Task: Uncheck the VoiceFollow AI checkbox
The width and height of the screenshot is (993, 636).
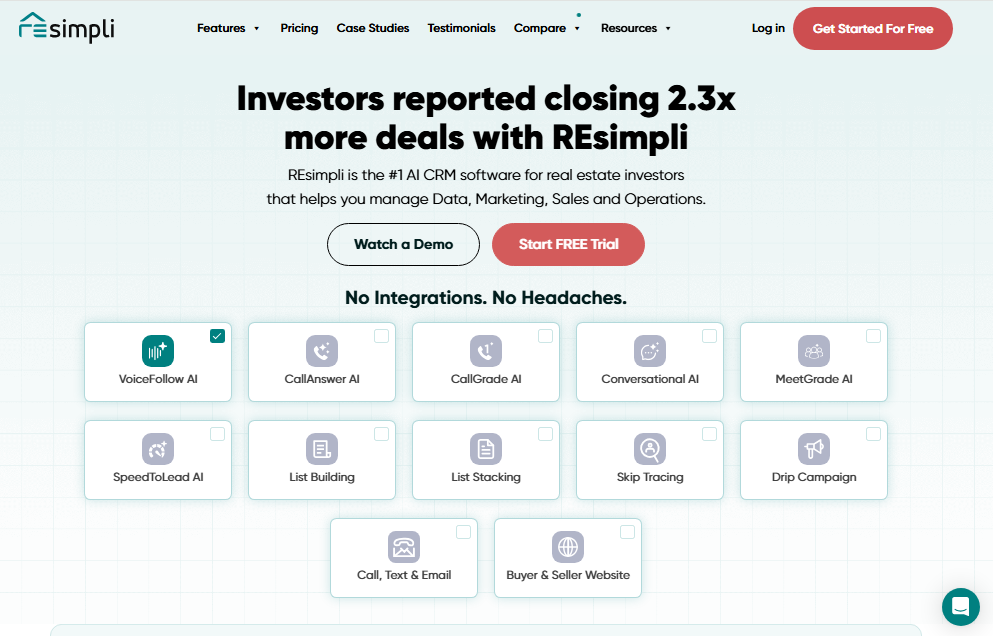Action: point(218,336)
